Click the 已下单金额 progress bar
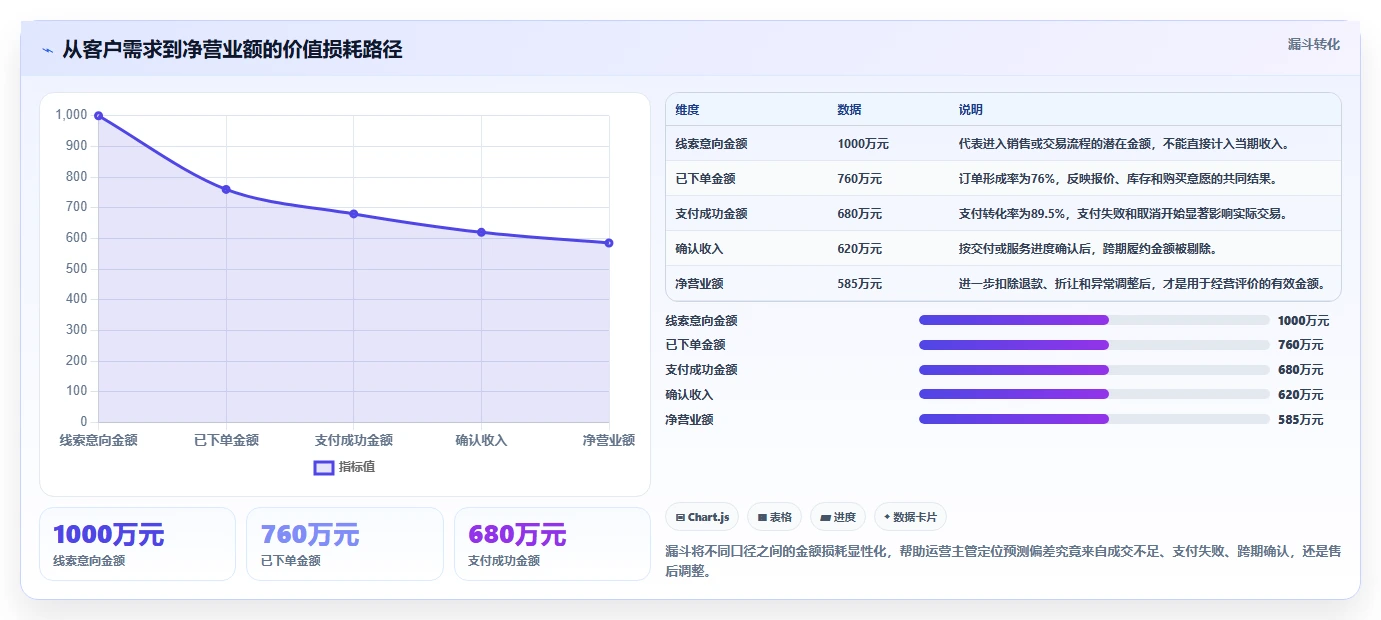This screenshot has height=620, width=1381. point(1094,345)
